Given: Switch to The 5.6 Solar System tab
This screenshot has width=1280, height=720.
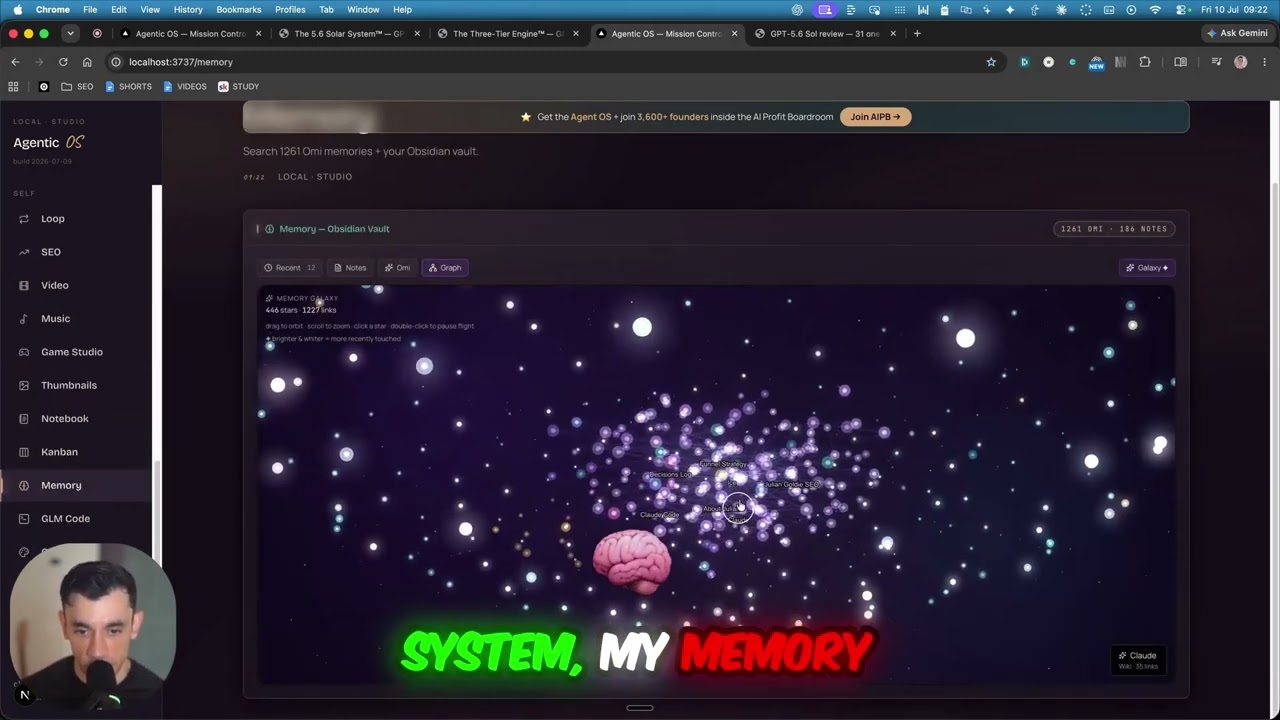Looking at the screenshot, I should [347, 33].
